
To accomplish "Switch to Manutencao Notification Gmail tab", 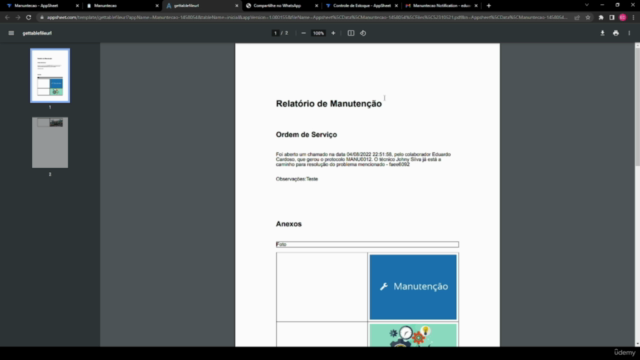I will click(x=440, y=6).
